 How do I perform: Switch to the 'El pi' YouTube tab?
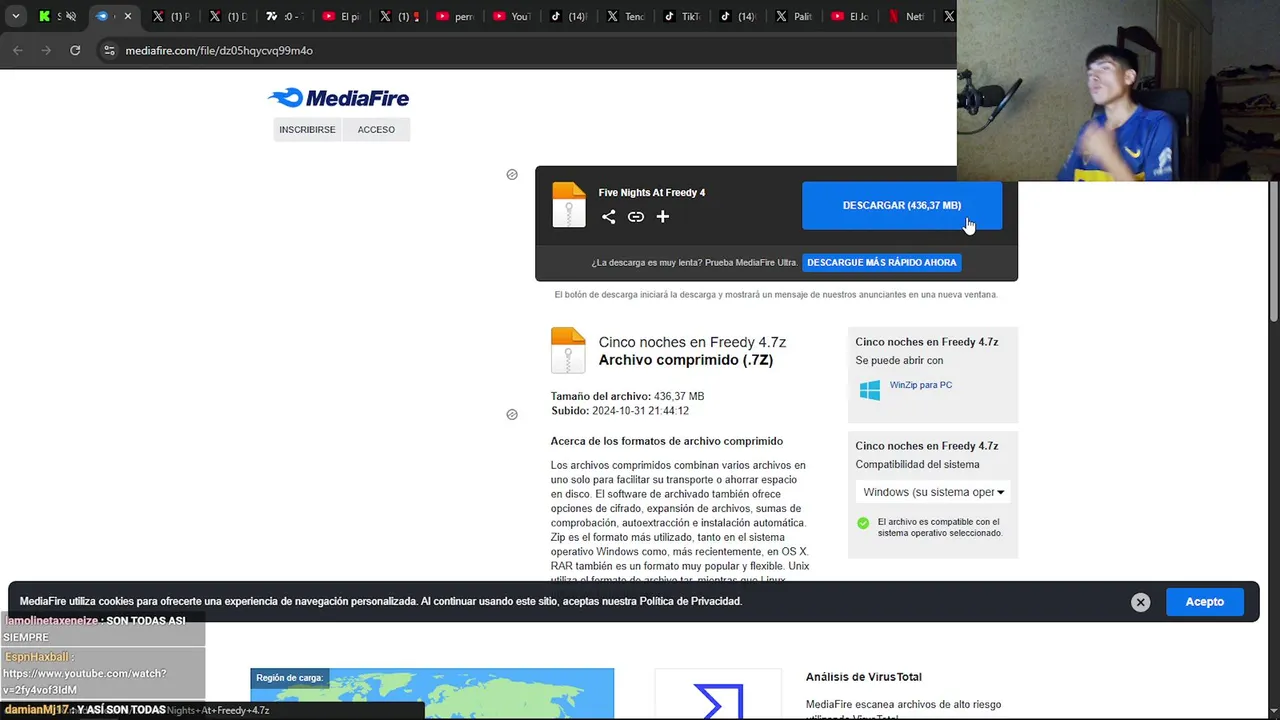[x=340, y=16]
